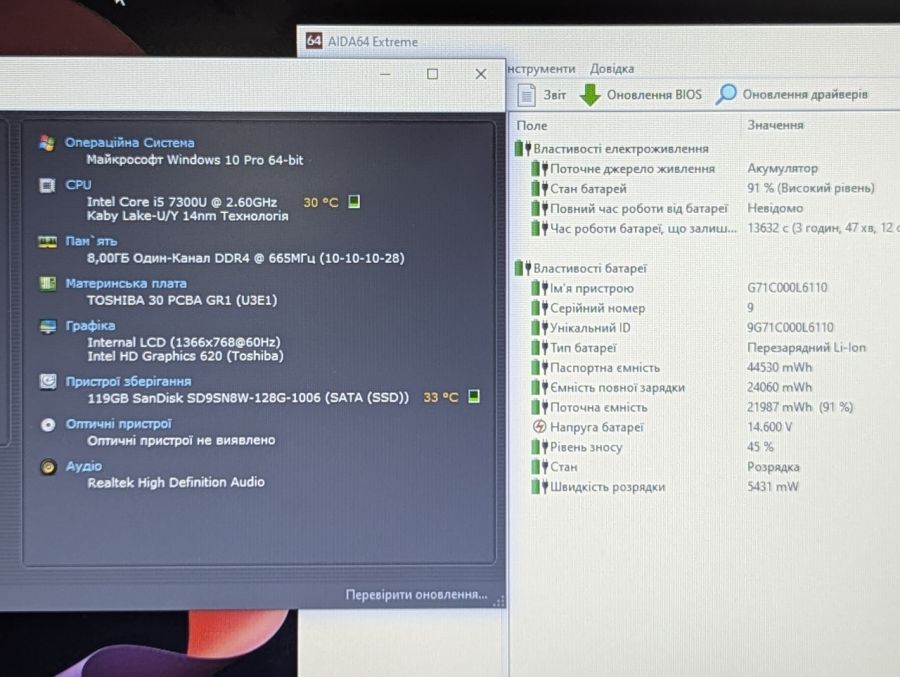
Task: Click the monitor icon next to Графіка
Action: [48, 326]
